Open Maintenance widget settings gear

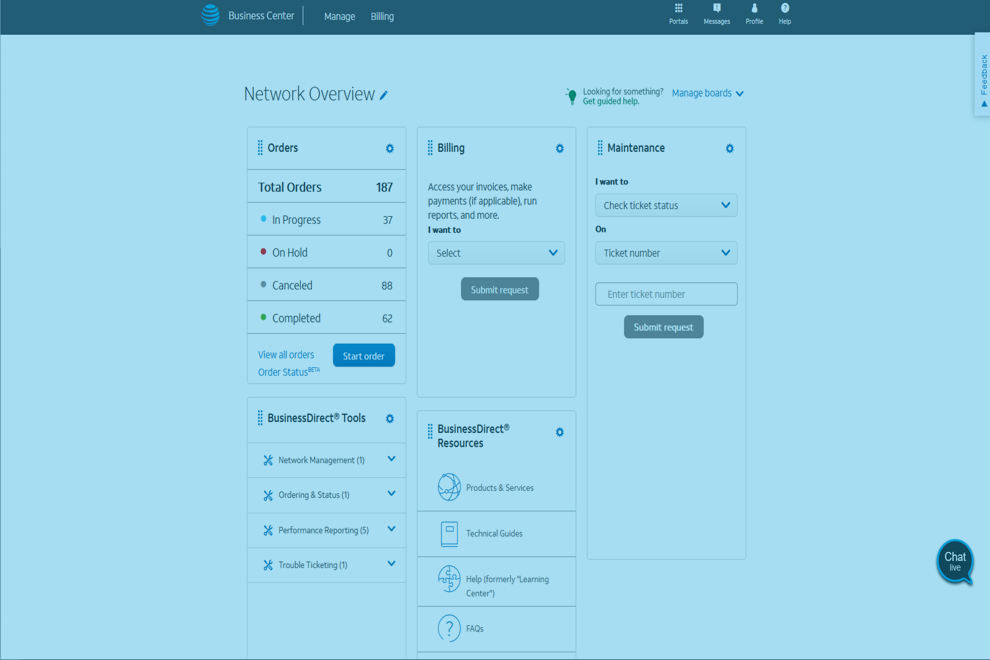point(729,148)
